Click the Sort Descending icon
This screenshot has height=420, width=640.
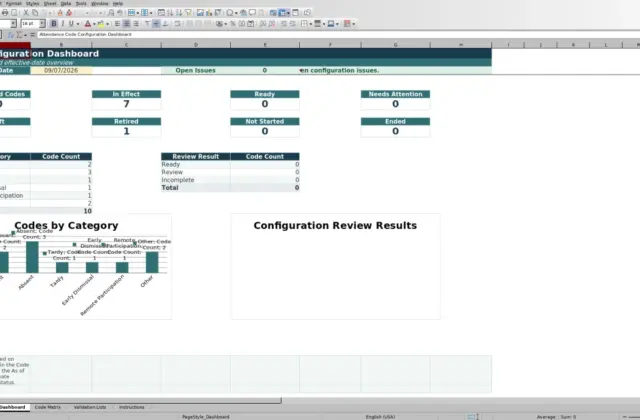179,13
